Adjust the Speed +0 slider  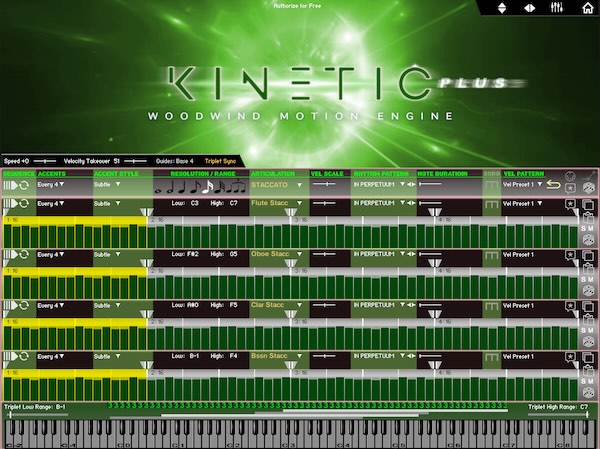[x=45, y=161]
